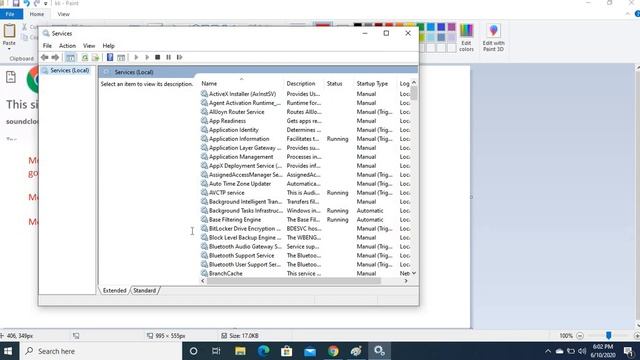
Task: Select Application Management service
Action: (241, 157)
